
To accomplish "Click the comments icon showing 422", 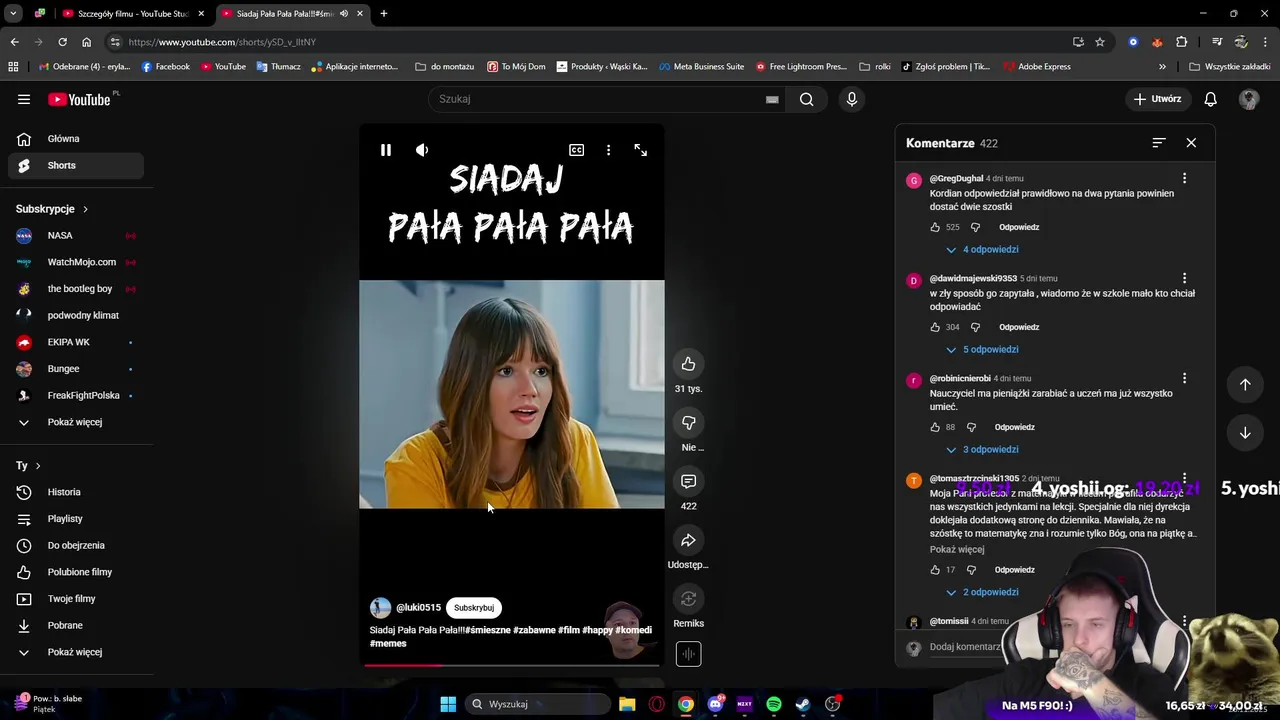I will pyautogui.click(x=688, y=482).
